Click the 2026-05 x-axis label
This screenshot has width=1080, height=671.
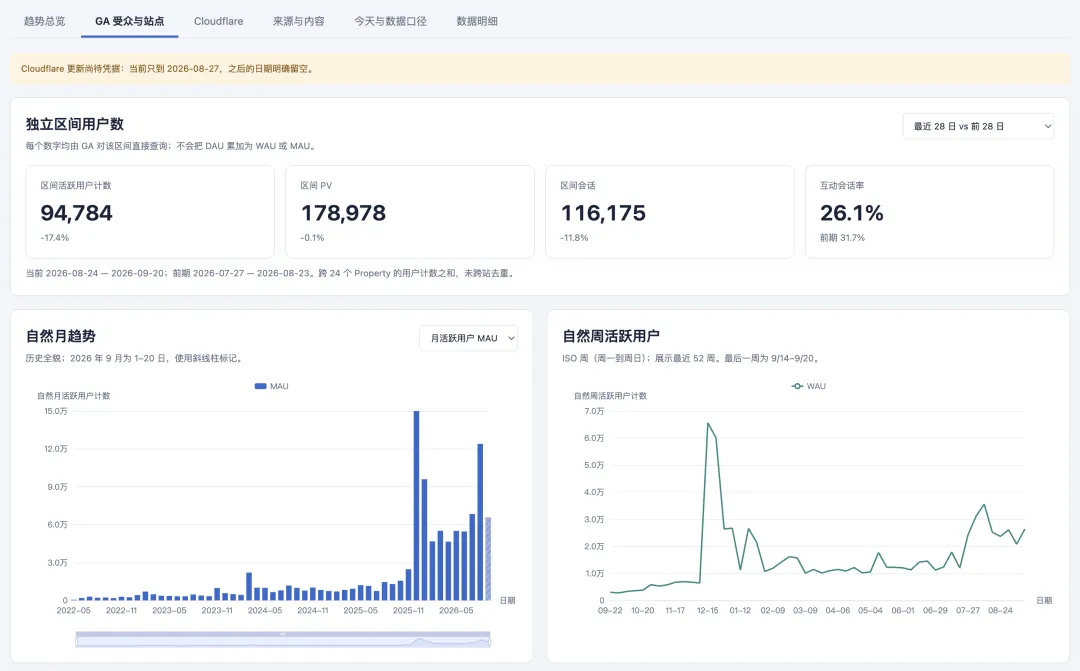[x=456, y=610]
